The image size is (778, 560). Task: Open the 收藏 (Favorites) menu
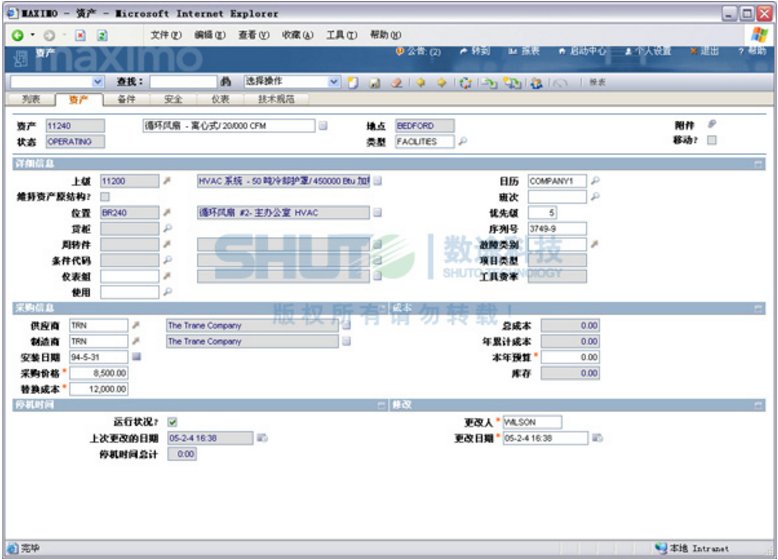point(298,35)
